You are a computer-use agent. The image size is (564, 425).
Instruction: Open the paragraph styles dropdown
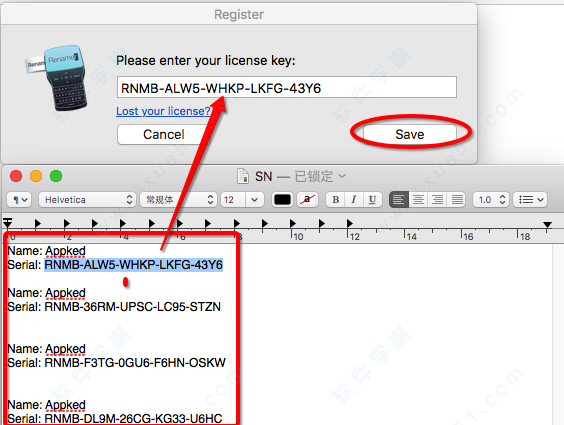(x=19, y=200)
